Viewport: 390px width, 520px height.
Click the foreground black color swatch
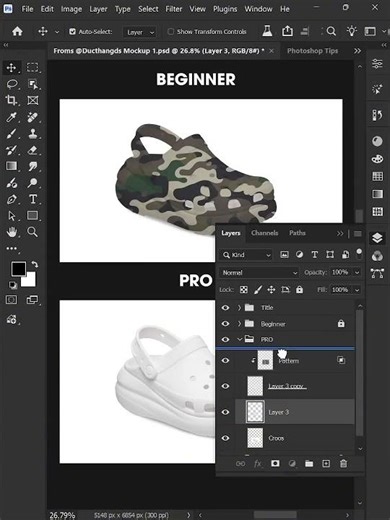pyautogui.click(x=18, y=268)
